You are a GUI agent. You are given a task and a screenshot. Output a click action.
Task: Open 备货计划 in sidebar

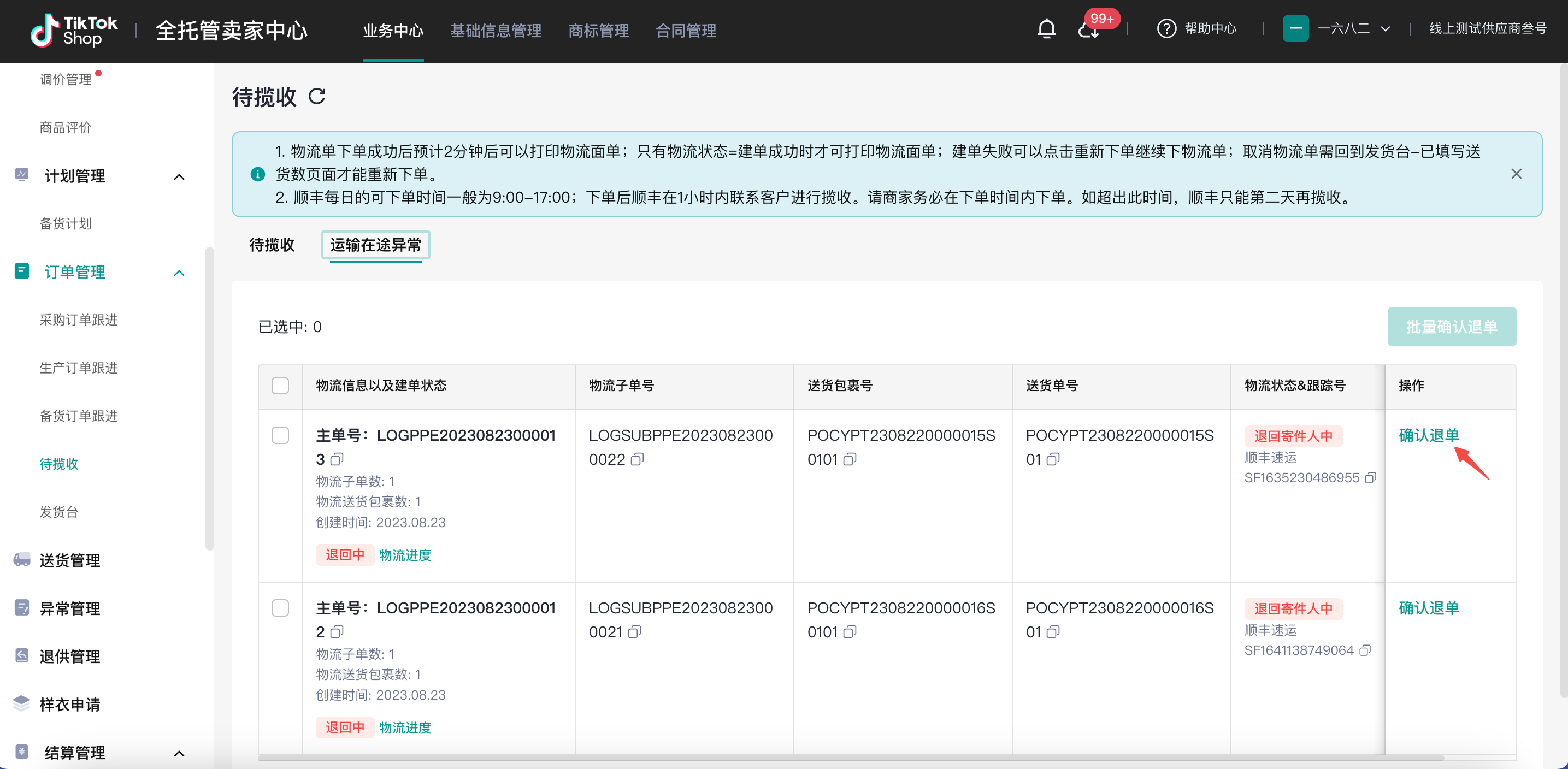(x=66, y=223)
